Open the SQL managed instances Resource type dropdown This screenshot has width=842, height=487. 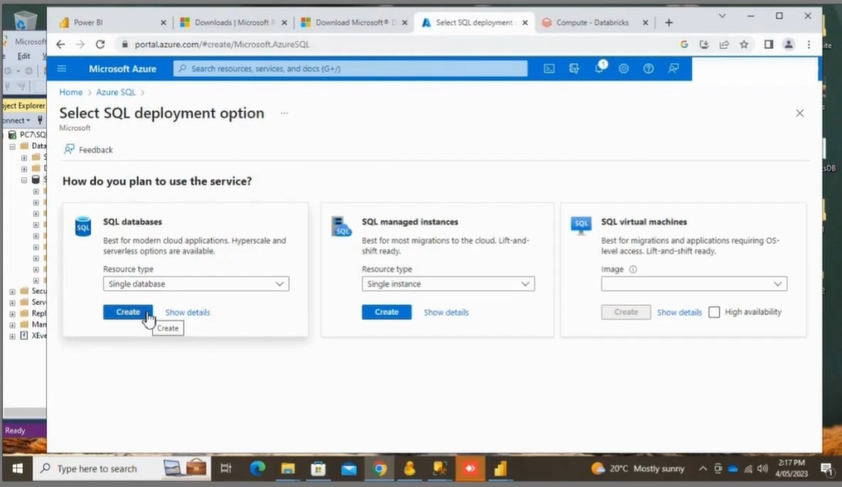click(x=448, y=284)
